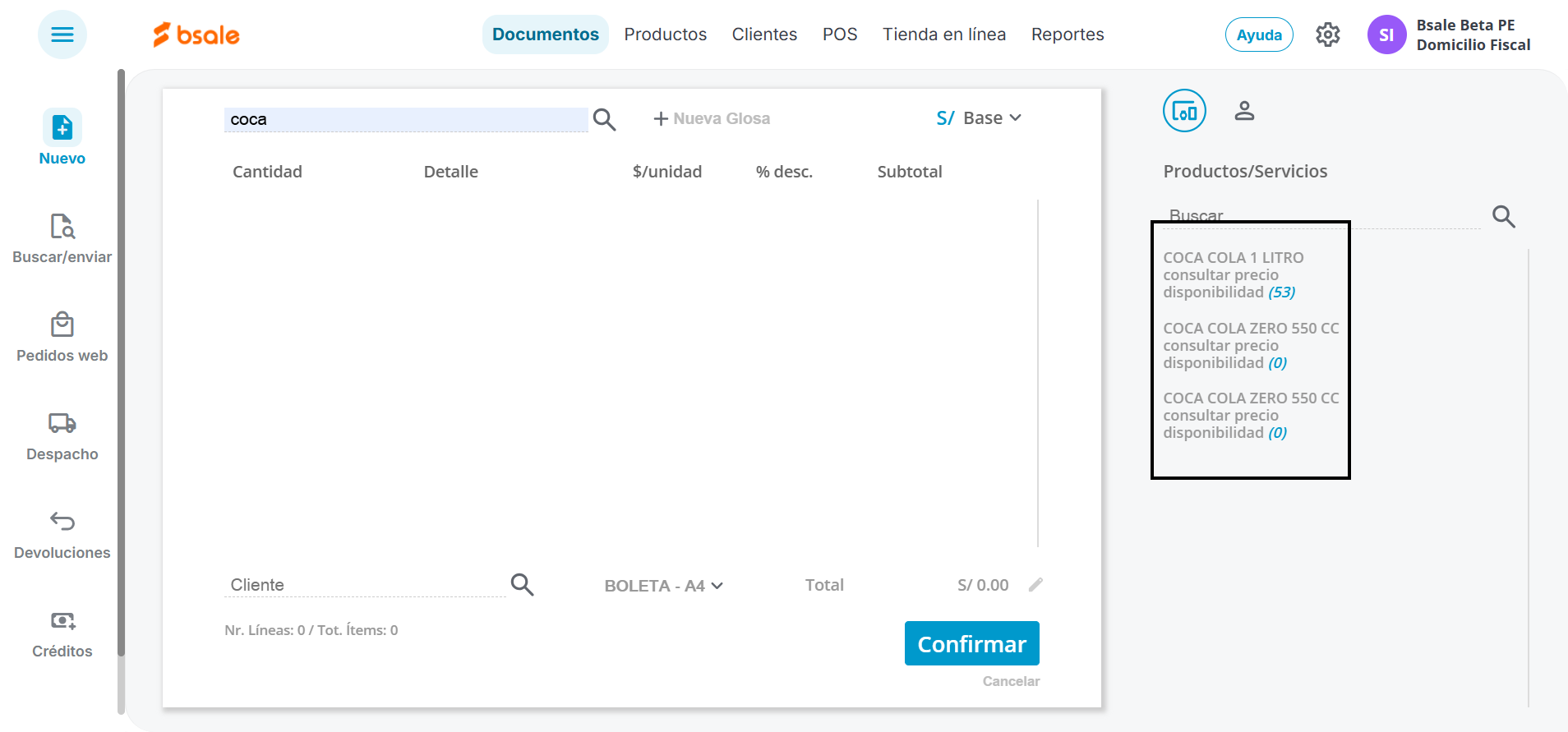Viewport: 1568px width, 732px height.
Task: Click the bsale logo
Action: [x=196, y=35]
